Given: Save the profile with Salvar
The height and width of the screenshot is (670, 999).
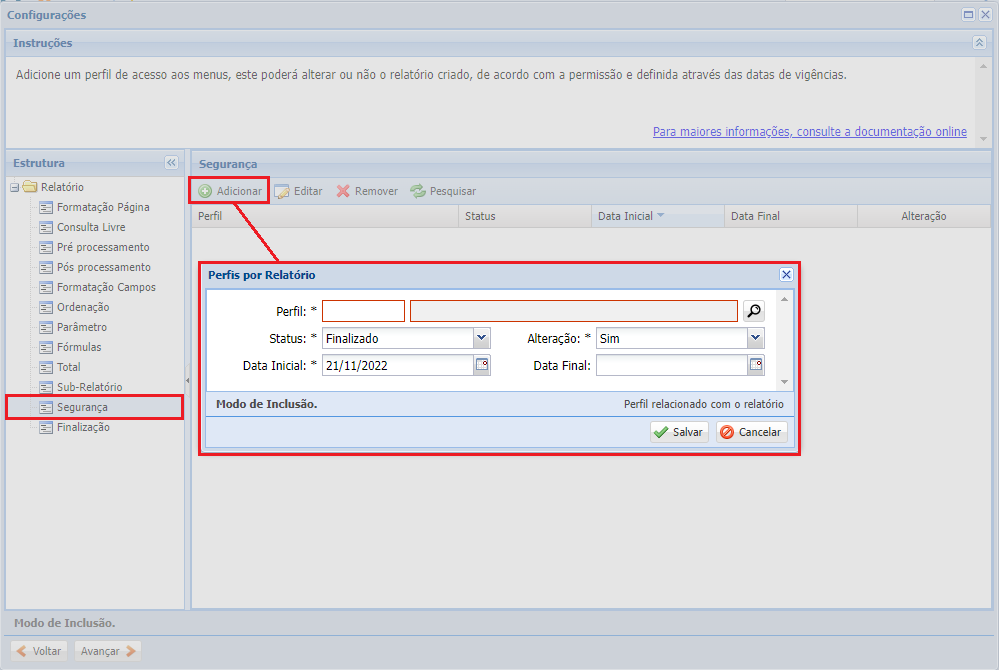Looking at the screenshot, I should point(679,432).
